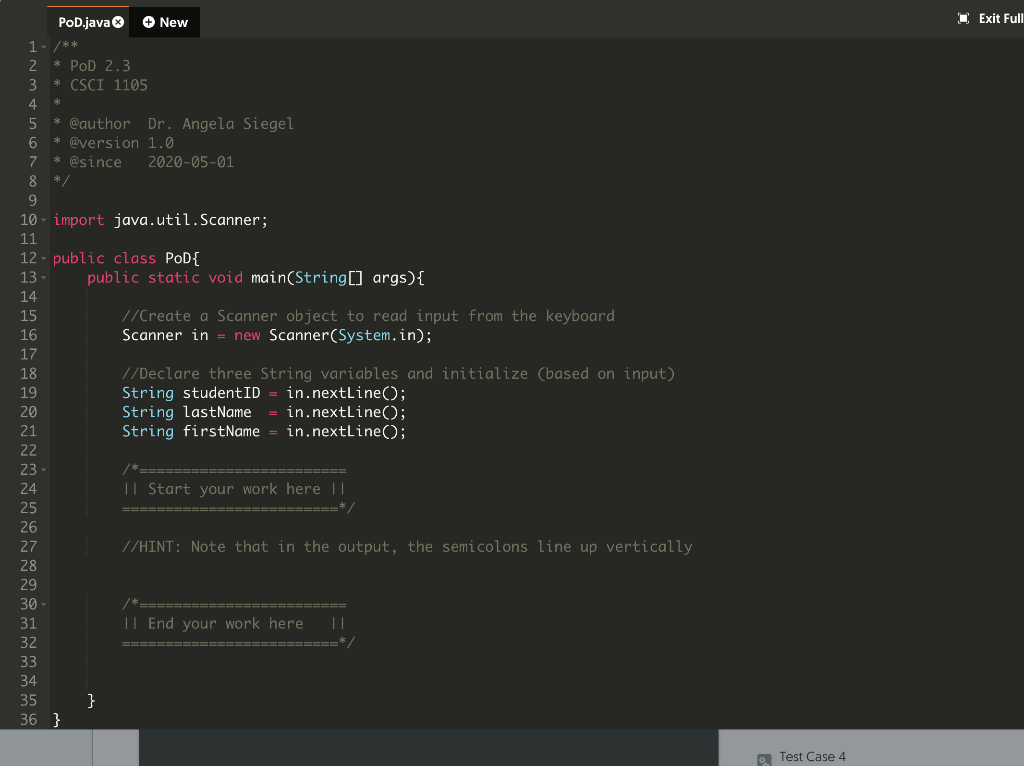Click the fullscreen icon beside Exit Full
The height and width of the screenshot is (766, 1024).
[962, 17]
